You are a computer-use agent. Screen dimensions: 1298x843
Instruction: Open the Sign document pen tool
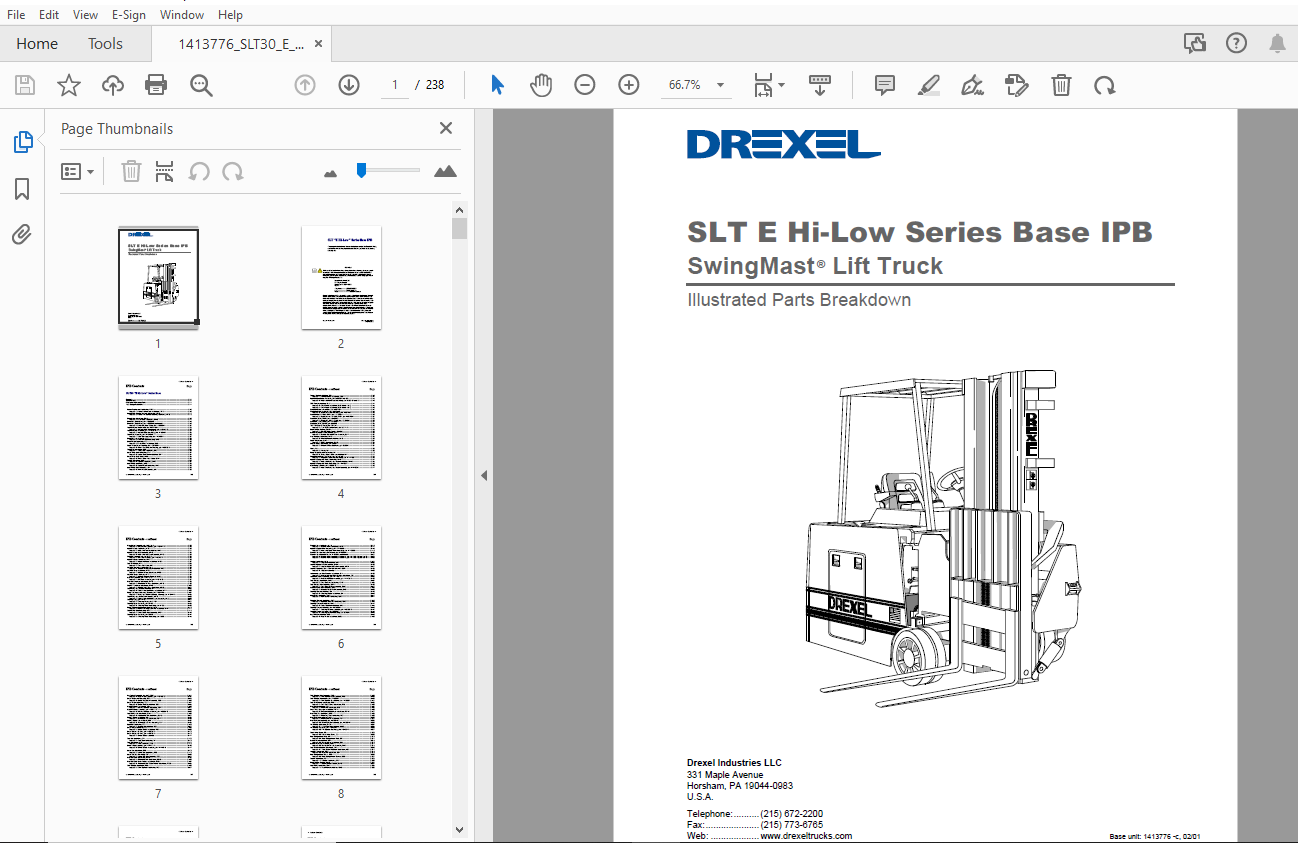click(x=972, y=85)
